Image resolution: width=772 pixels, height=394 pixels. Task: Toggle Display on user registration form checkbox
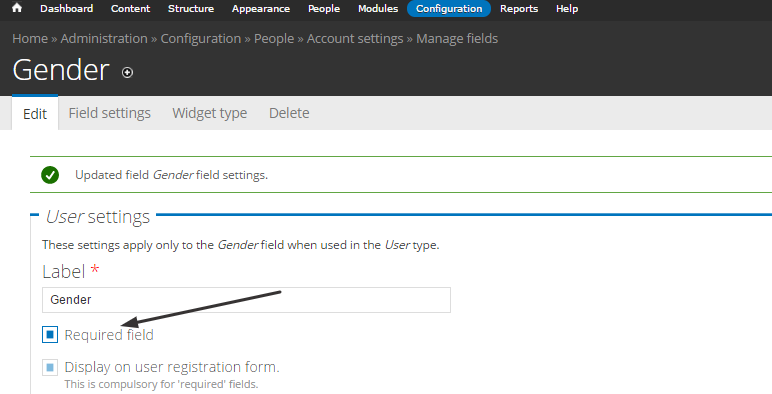50,367
